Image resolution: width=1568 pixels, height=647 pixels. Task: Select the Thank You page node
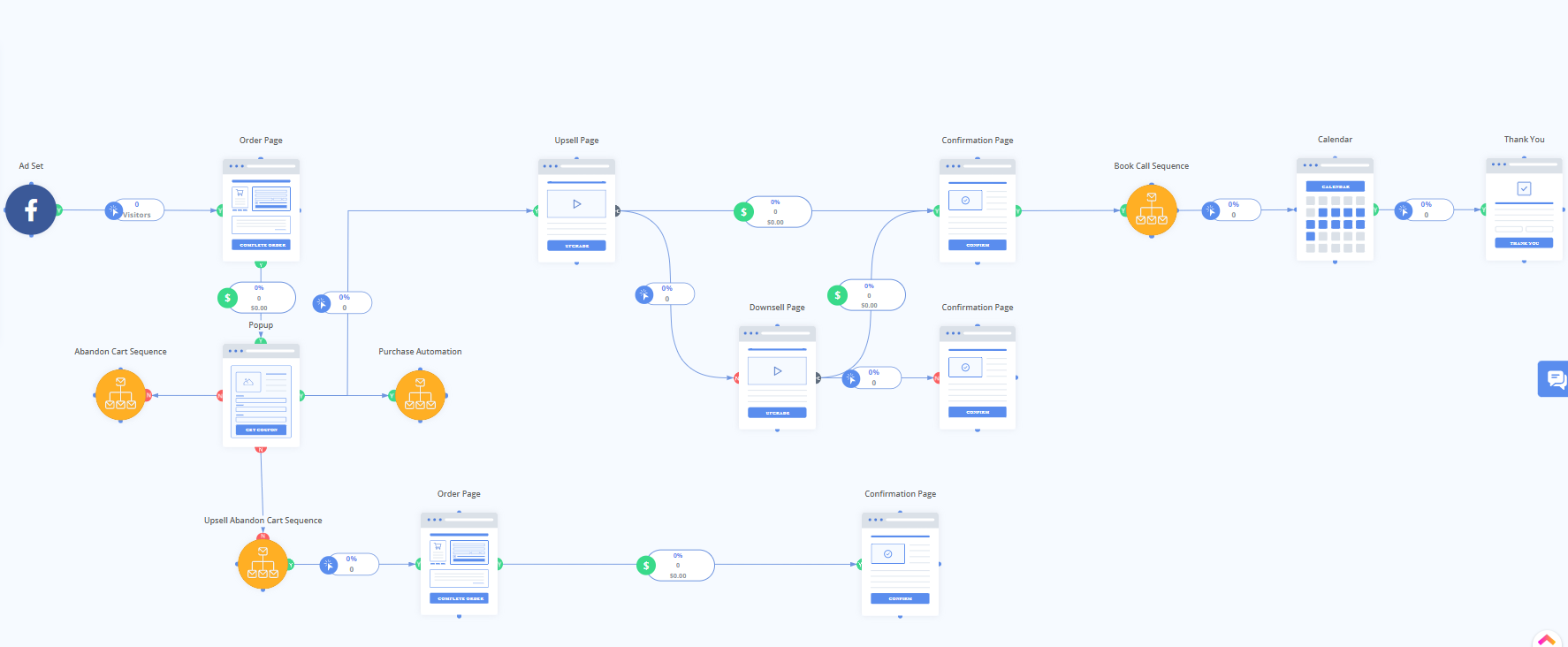click(x=1524, y=210)
